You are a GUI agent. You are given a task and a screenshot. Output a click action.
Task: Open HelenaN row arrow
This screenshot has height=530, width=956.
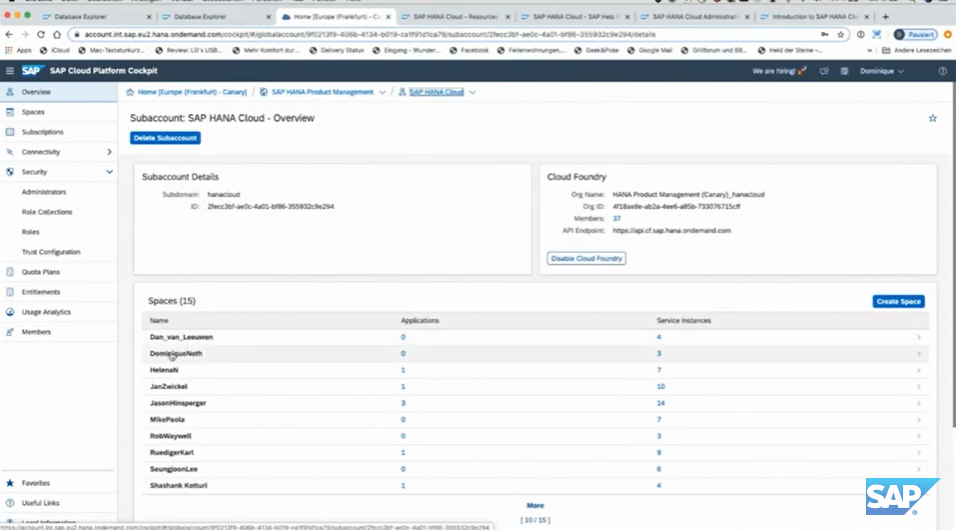coord(919,370)
